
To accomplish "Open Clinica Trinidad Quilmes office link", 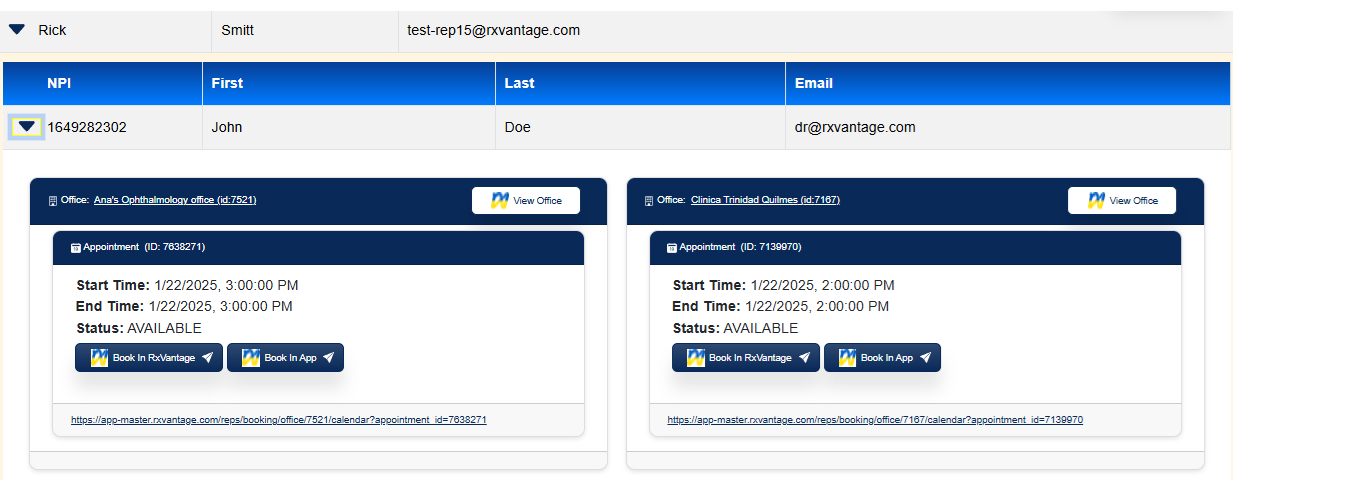I will [765, 200].
